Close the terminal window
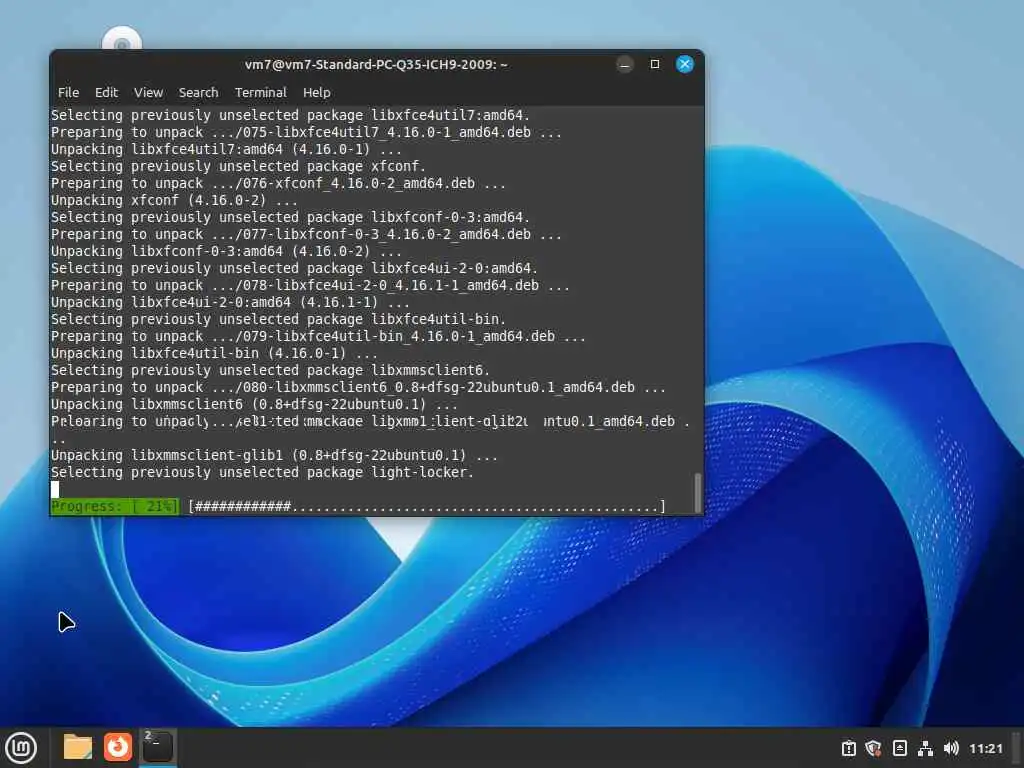This screenshot has height=768, width=1024. tap(684, 64)
